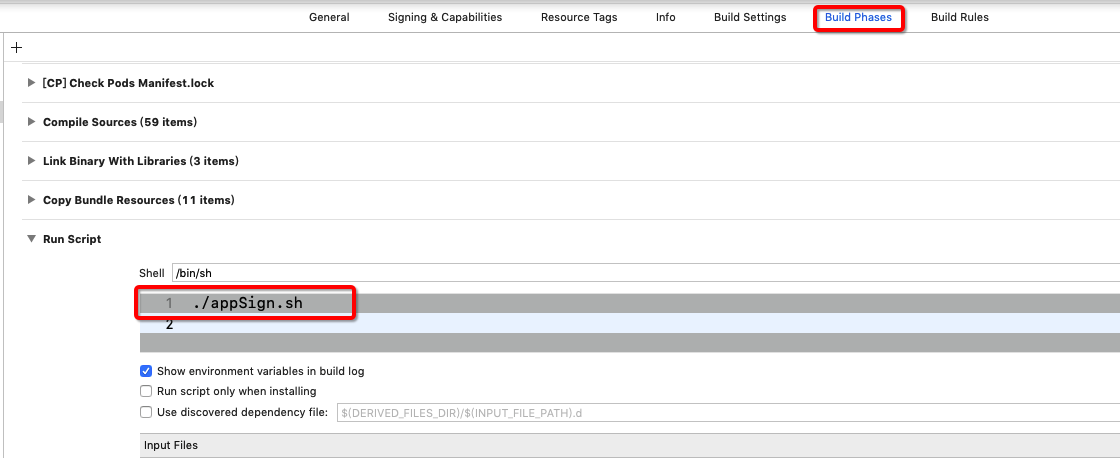This screenshot has width=1120, height=458.
Task: Enable Run script only when installing
Action: click(x=146, y=391)
